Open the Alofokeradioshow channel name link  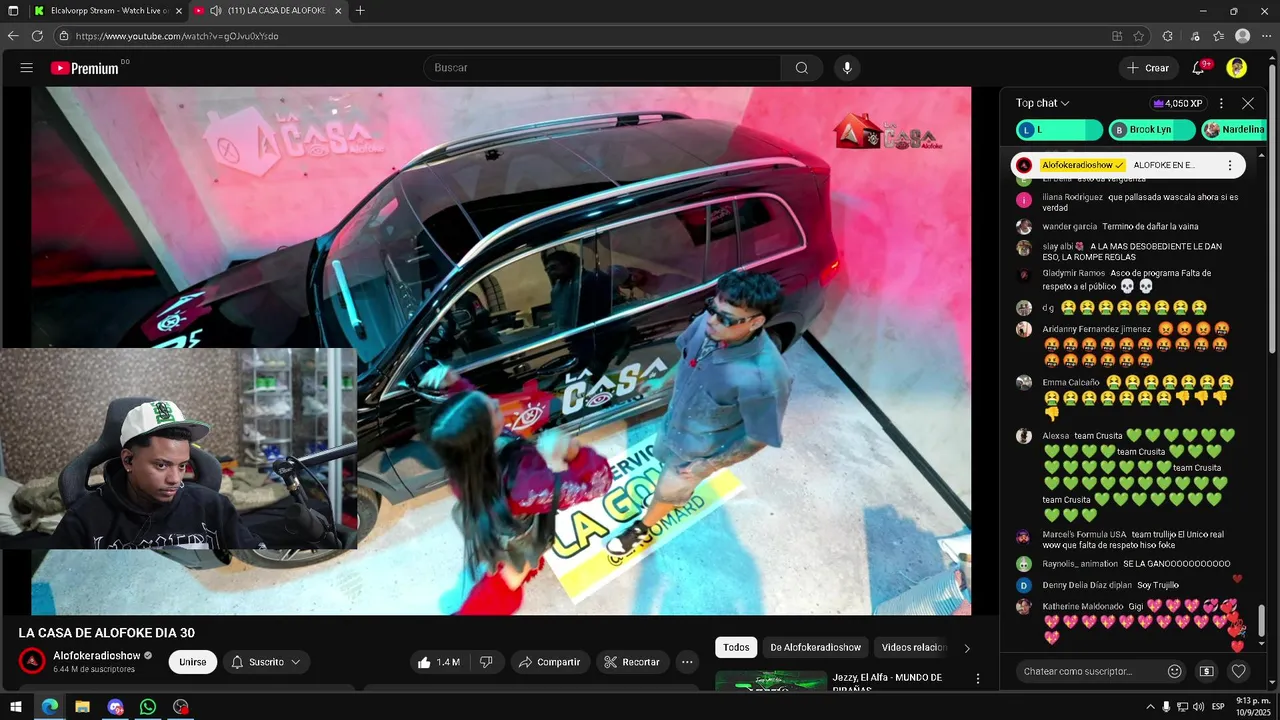[97, 656]
